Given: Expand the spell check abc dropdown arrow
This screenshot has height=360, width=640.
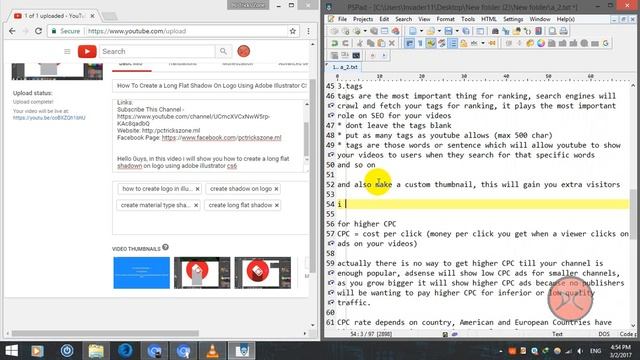Looking at the screenshot, I should [x=483, y=43].
